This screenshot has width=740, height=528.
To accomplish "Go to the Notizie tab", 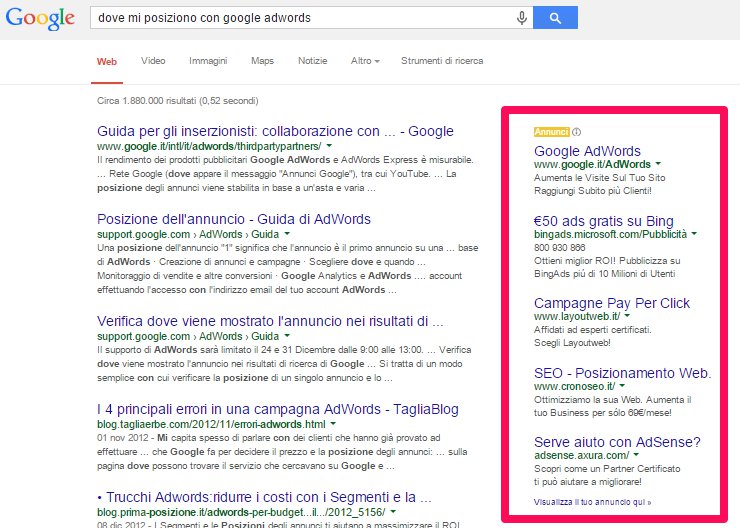I will (312, 61).
